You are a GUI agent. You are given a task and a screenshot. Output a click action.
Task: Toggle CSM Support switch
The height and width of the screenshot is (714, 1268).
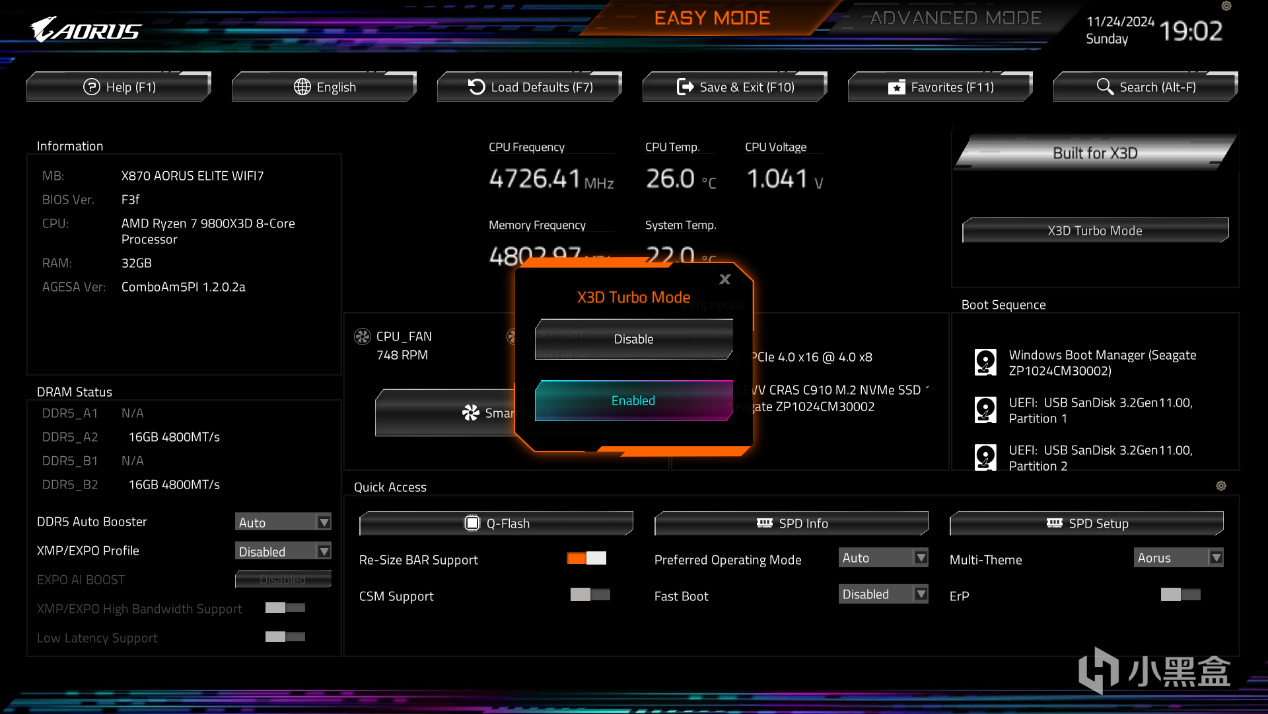point(590,595)
